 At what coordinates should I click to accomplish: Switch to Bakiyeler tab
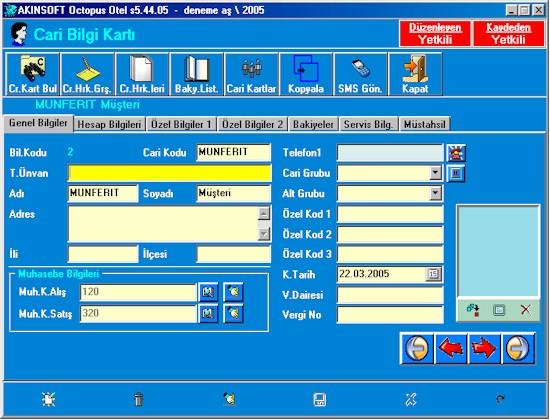pos(313,124)
